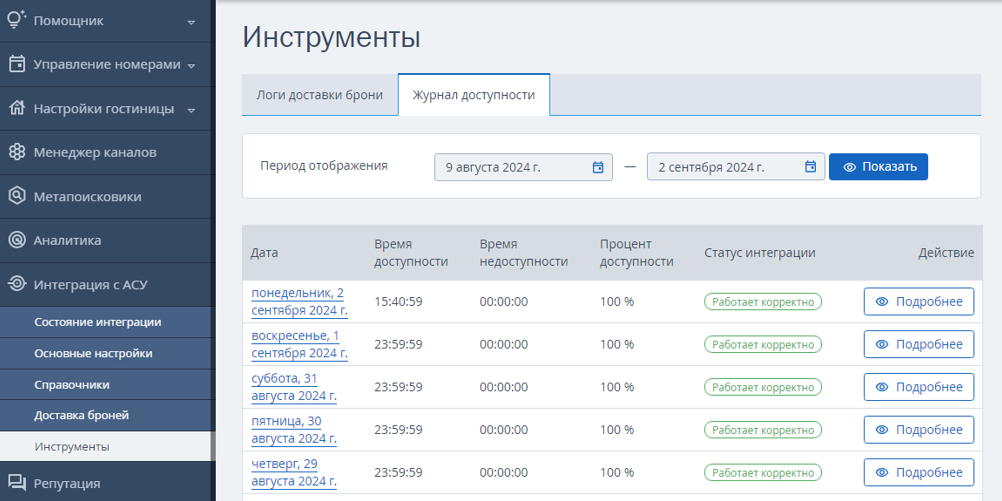The width and height of the screenshot is (1002, 501).
Task: Click the Аналитика target icon
Action: coord(17,240)
